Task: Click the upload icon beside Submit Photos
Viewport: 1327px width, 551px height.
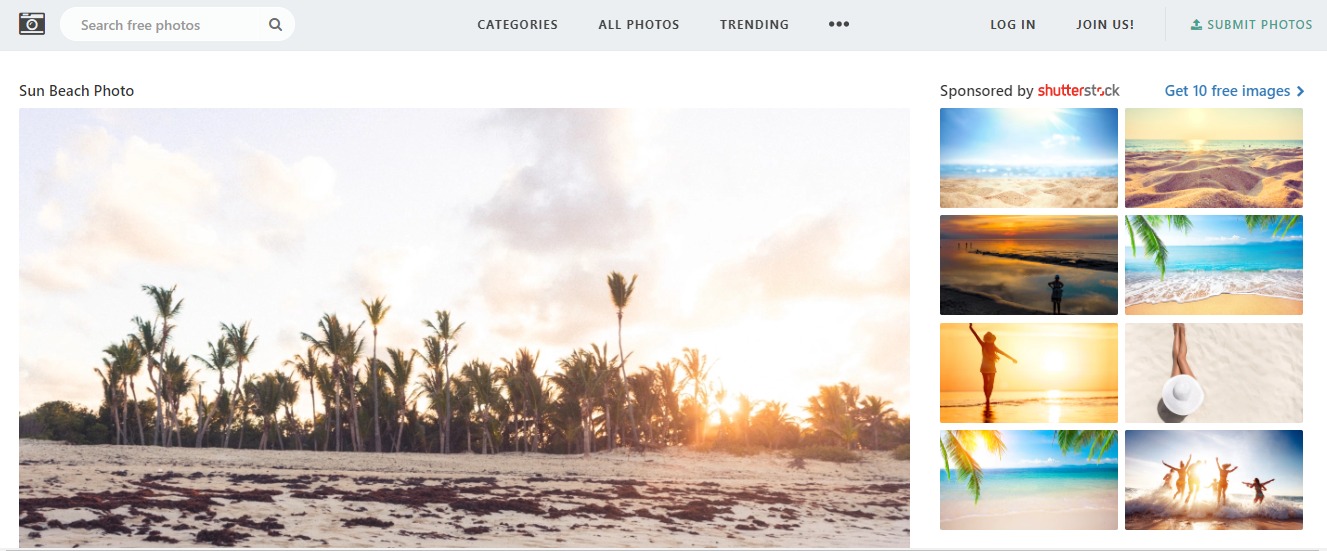Action: pos(1196,24)
